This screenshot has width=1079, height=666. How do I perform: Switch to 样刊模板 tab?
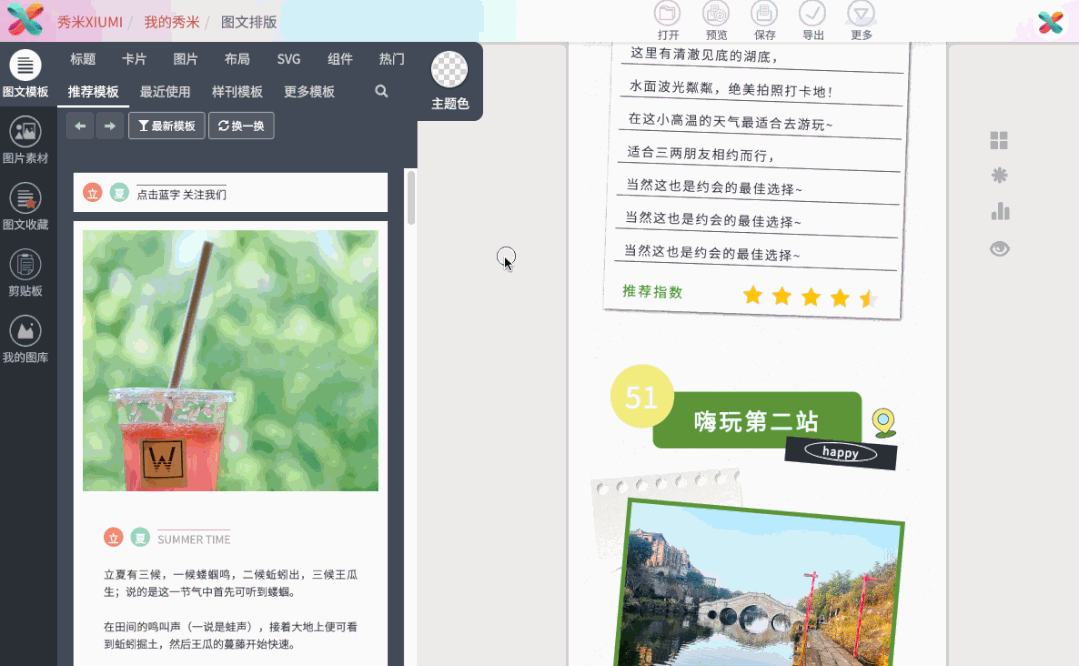pos(237,92)
